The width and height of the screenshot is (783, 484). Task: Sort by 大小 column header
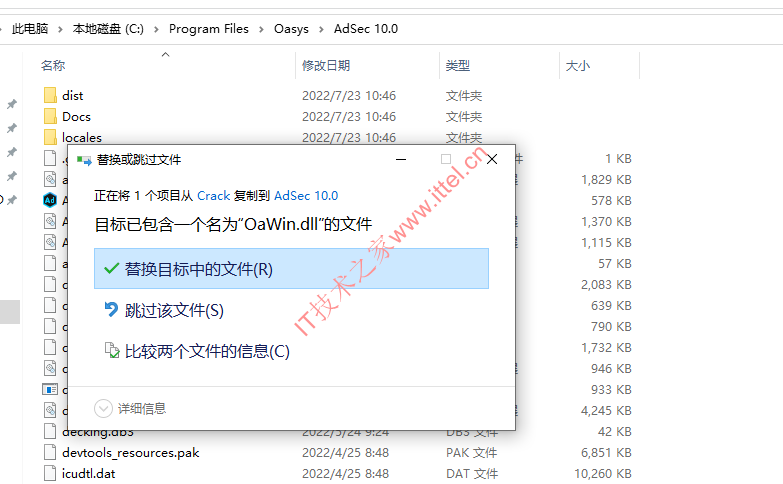coord(578,65)
